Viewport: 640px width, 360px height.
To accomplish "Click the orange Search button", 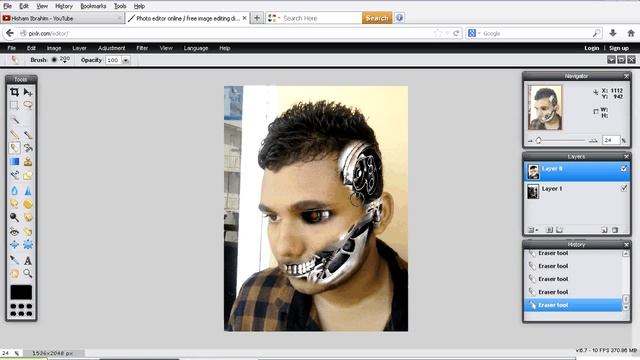I will tap(377, 18).
